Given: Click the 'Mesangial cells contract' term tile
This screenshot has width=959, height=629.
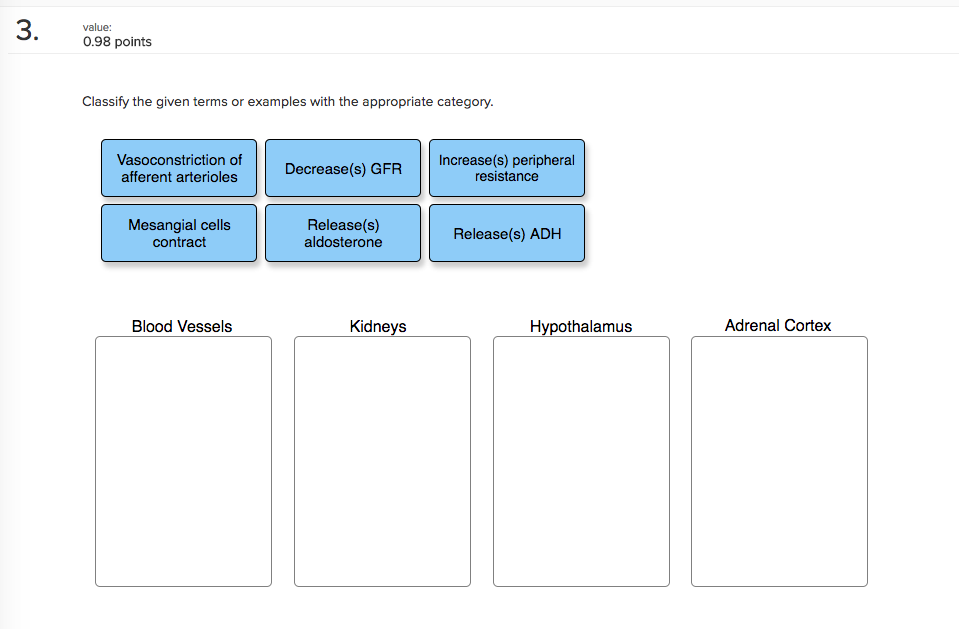Looking at the screenshot, I should [x=178, y=233].
